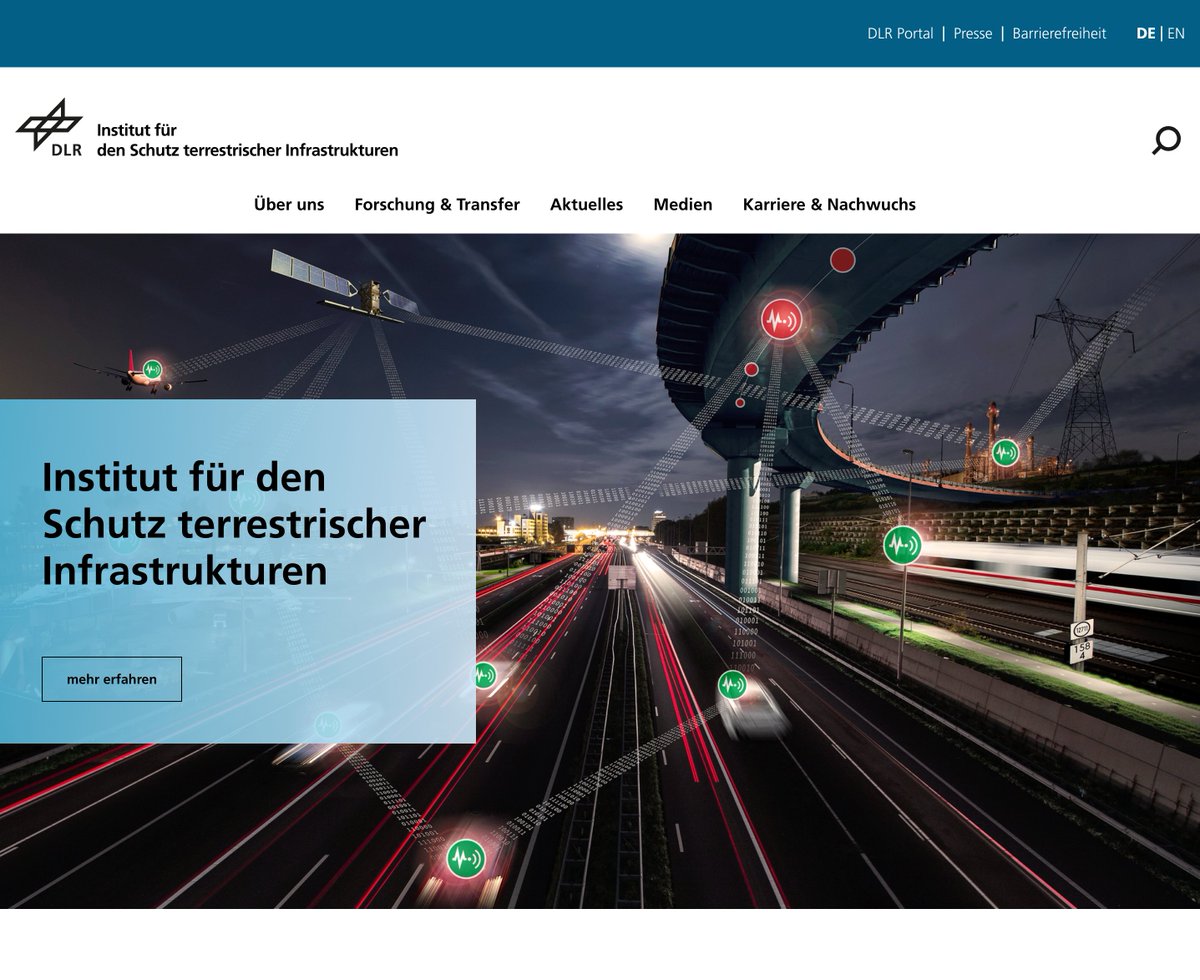Screen dimensions: 1200x980
Task: Open the Karriere & Nachwuchs menu
Action: coord(829,204)
